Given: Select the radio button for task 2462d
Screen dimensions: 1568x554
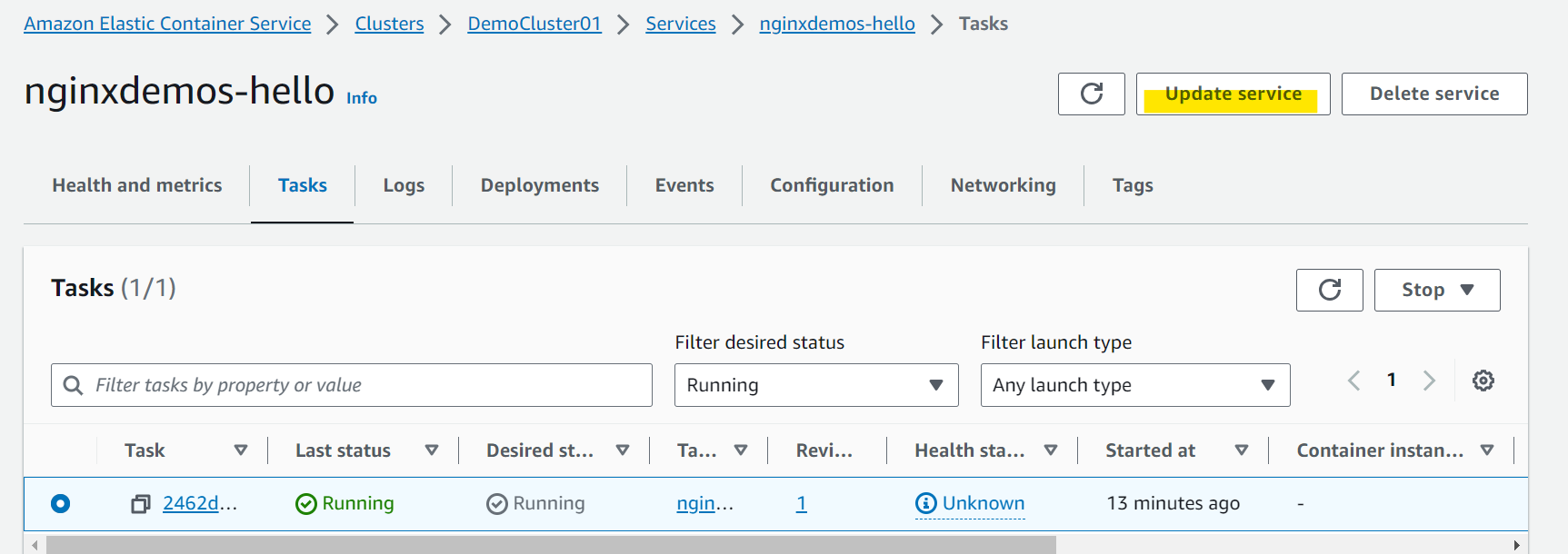Looking at the screenshot, I should click(60, 503).
